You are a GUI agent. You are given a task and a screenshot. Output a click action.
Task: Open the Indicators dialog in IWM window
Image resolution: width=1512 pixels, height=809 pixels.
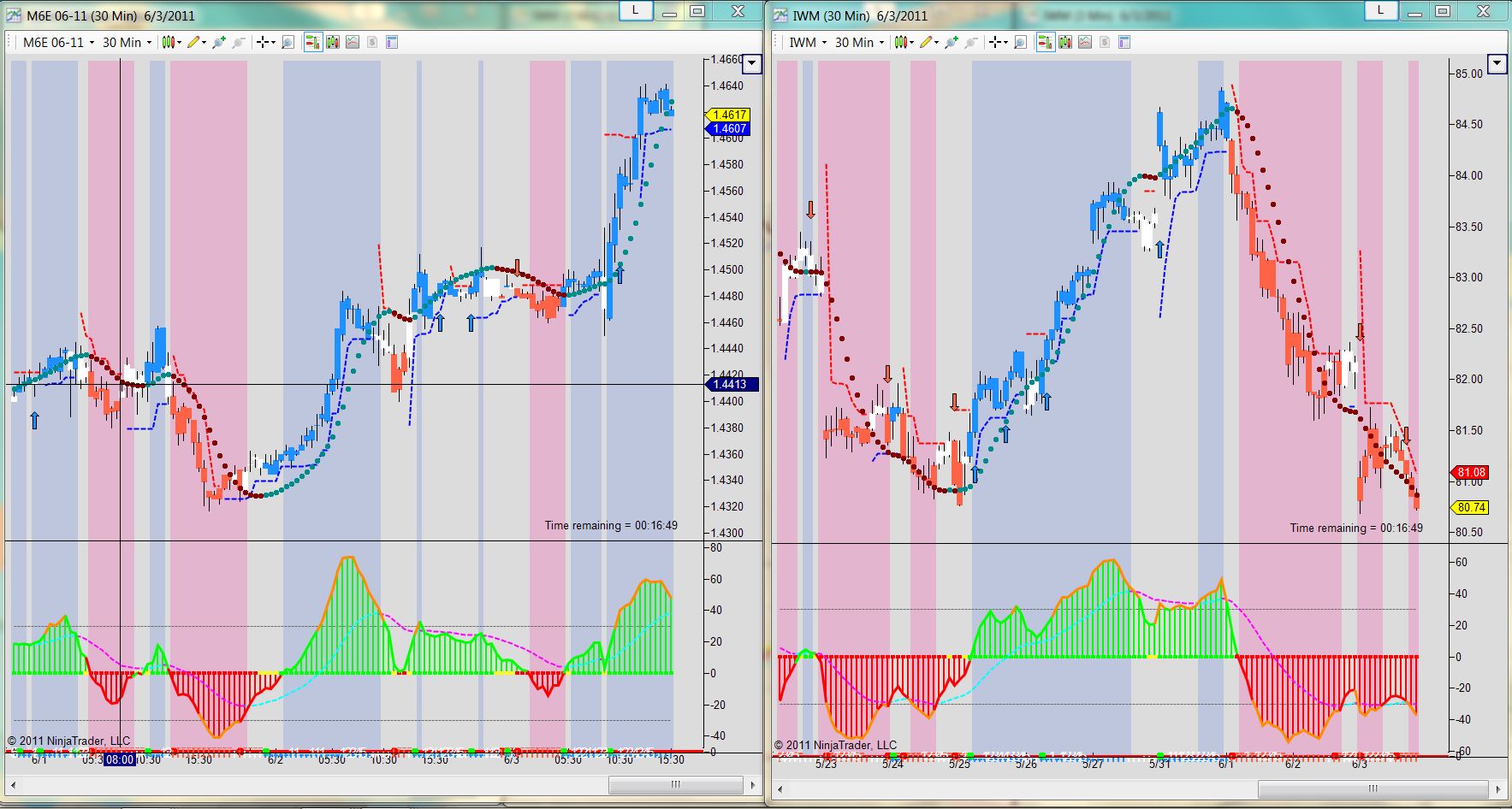[x=1085, y=42]
